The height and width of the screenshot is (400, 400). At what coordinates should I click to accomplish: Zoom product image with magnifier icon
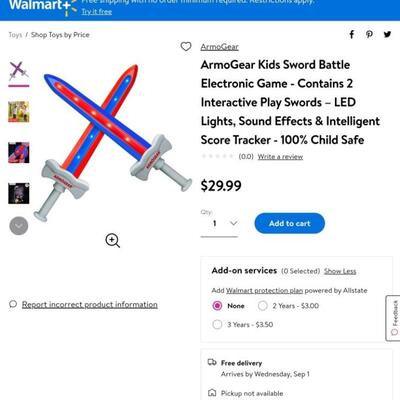tap(113, 240)
